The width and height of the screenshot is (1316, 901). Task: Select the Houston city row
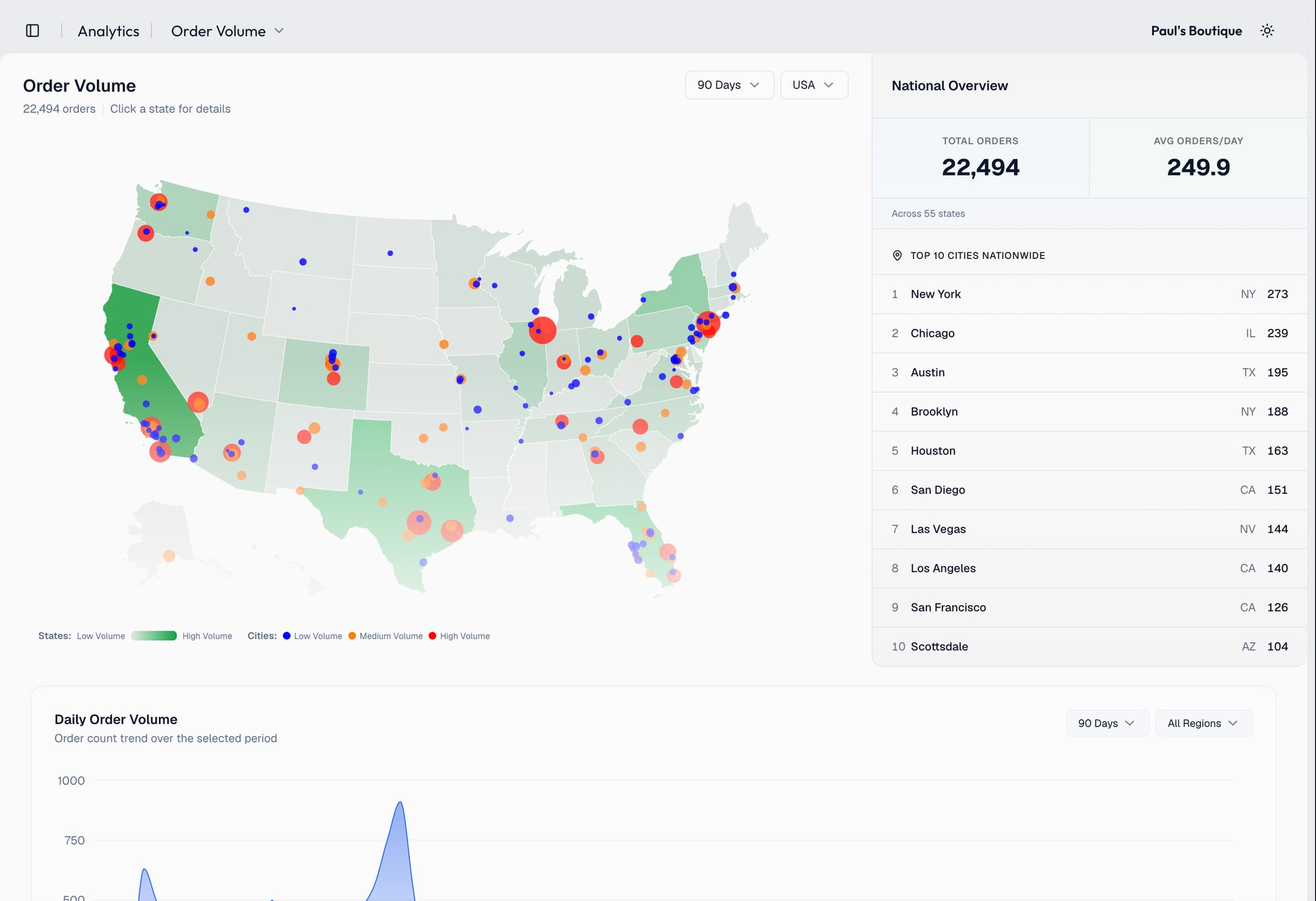[x=1089, y=451]
